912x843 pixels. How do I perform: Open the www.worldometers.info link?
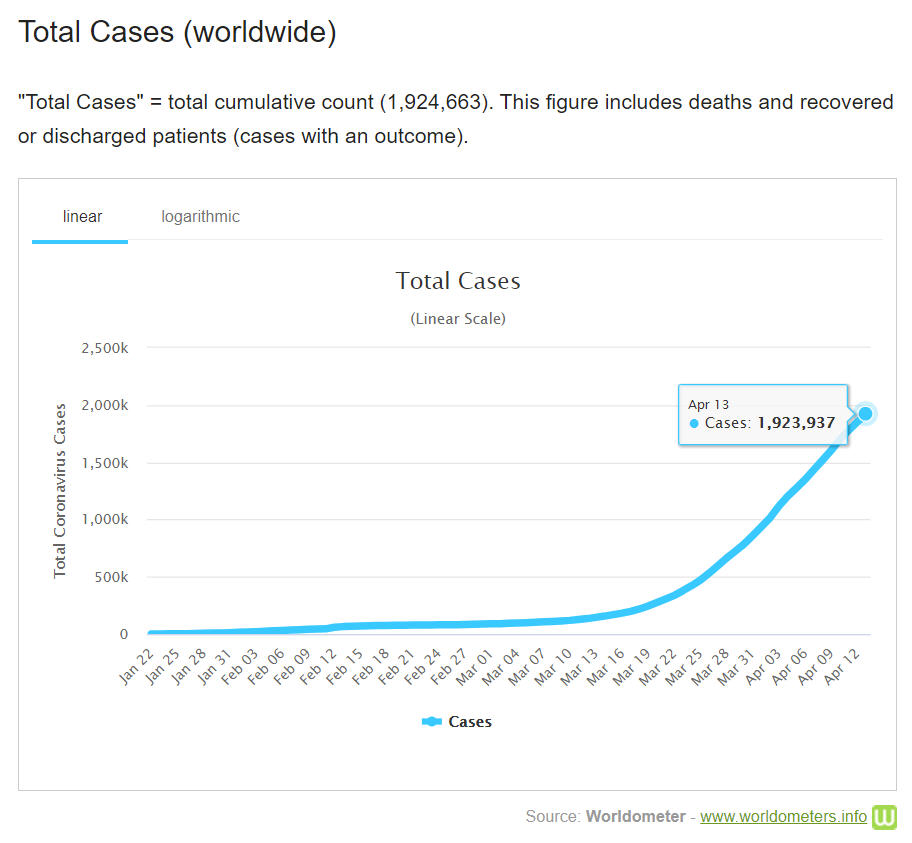783,817
